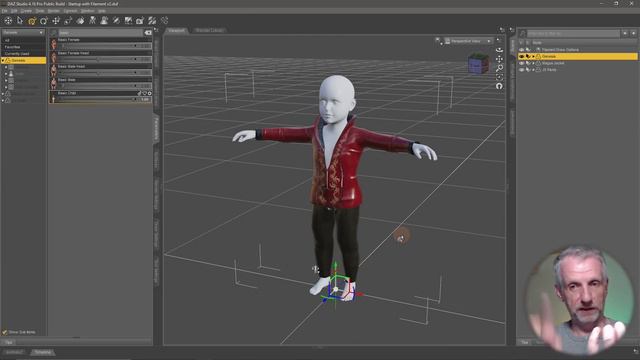The height and width of the screenshot is (360, 640).
Task: Expand the Wagon Jacket node
Action: [x=533, y=63]
